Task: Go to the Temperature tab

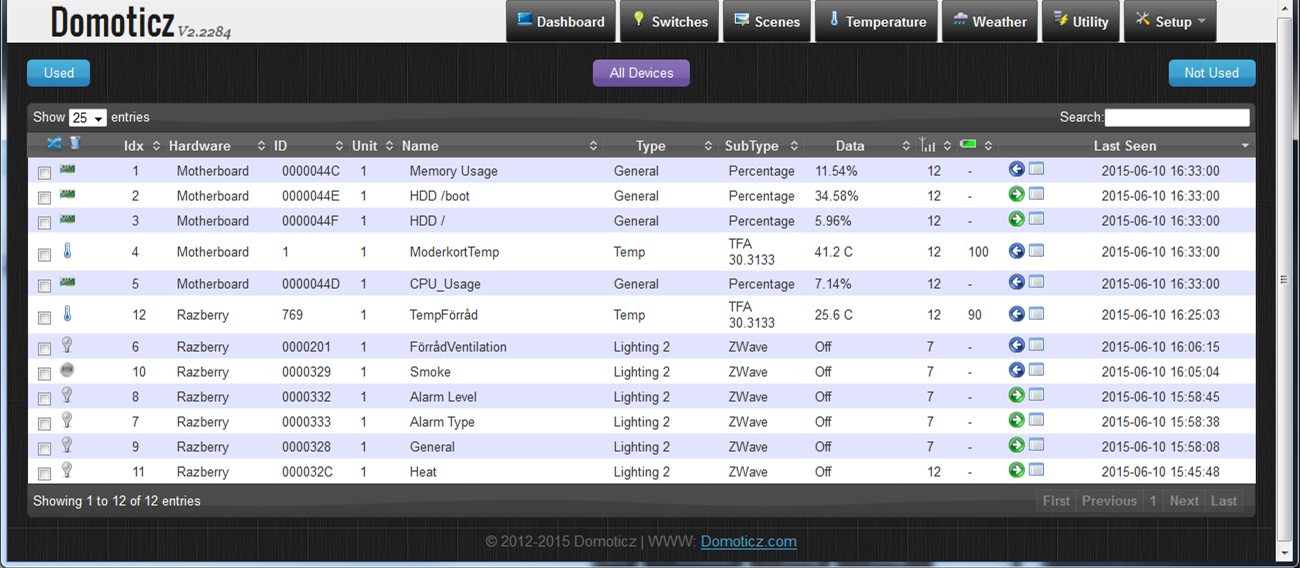Action: (x=877, y=22)
